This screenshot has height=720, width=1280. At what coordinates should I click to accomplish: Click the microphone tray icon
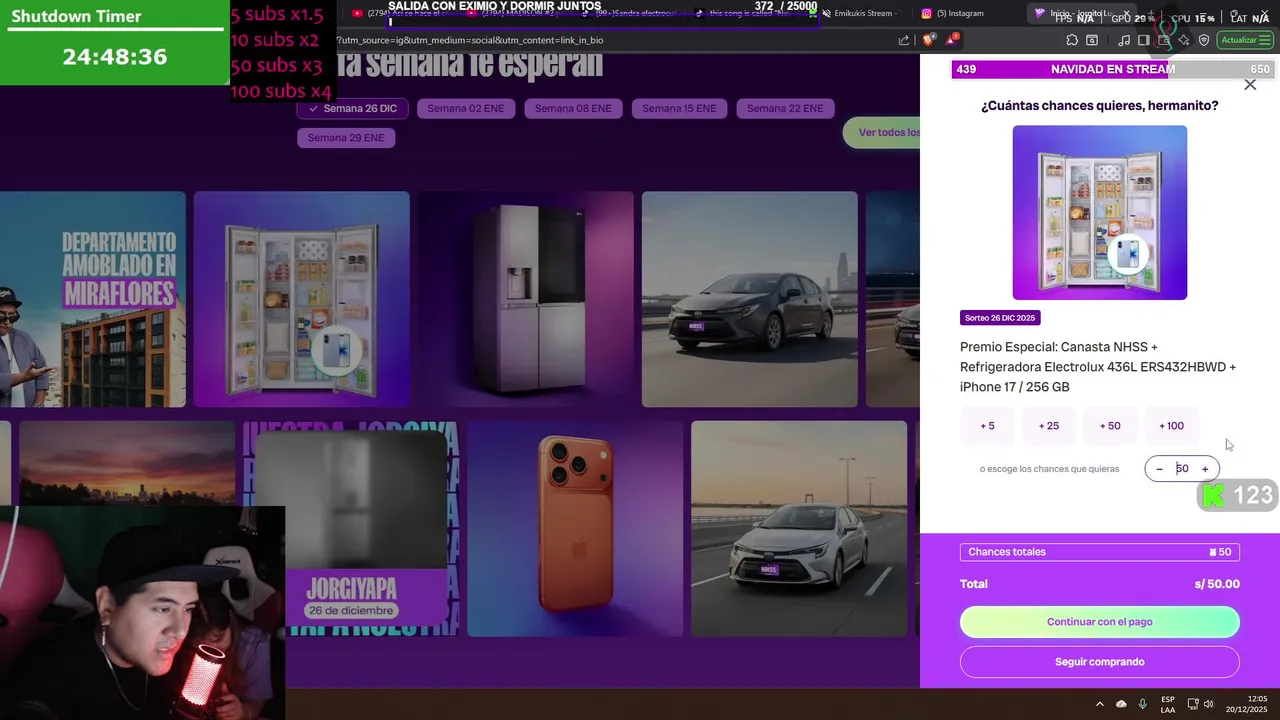click(x=1143, y=704)
